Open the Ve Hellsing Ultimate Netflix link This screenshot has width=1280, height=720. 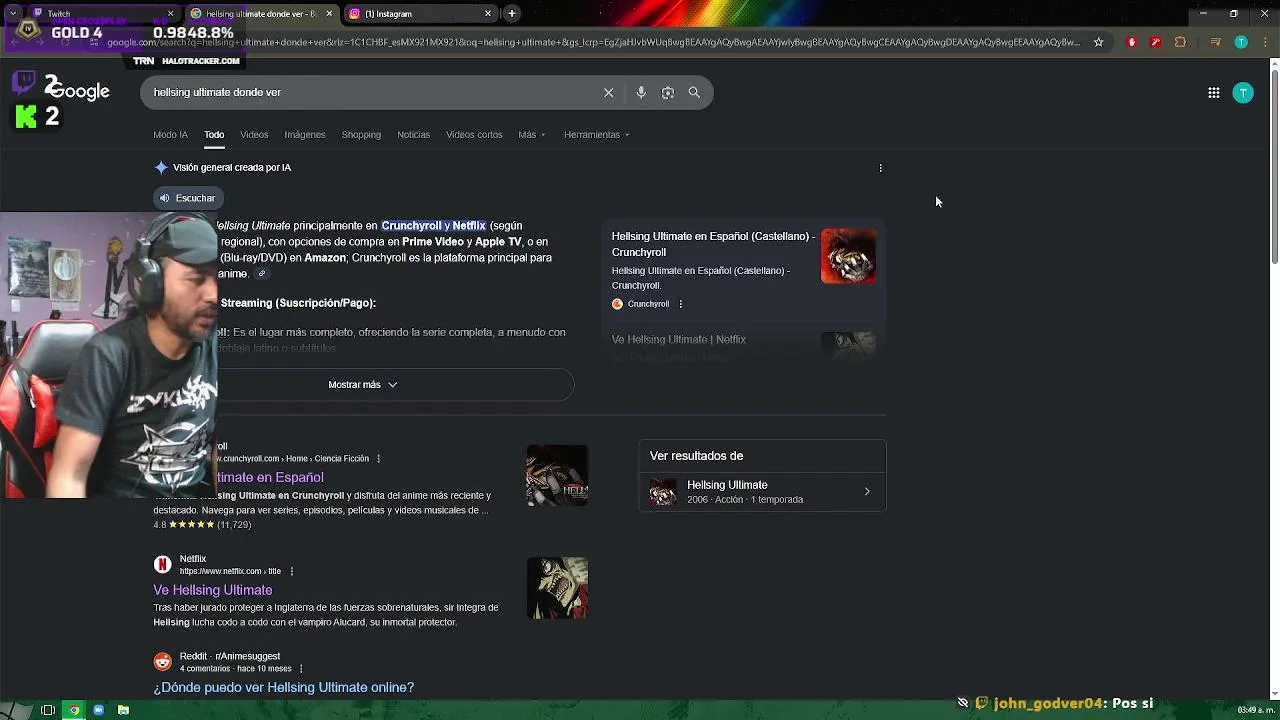click(x=213, y=590)
